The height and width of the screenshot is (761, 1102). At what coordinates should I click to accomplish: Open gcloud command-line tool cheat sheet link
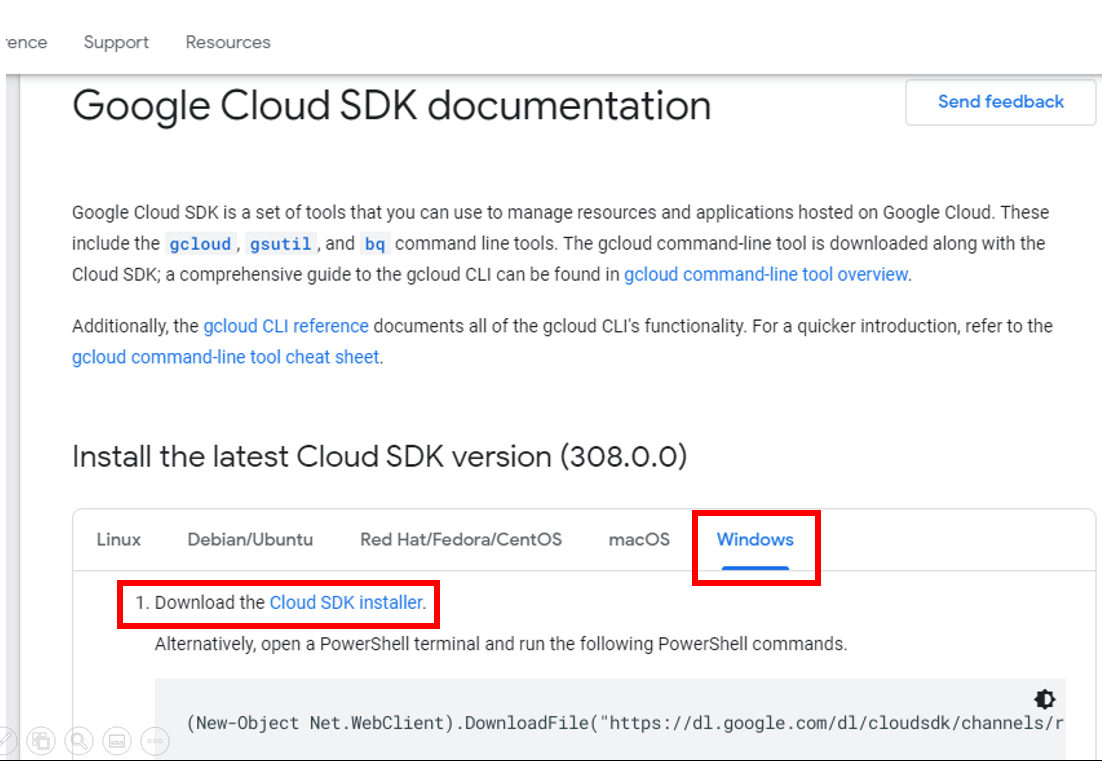click(x=226, y=357)
